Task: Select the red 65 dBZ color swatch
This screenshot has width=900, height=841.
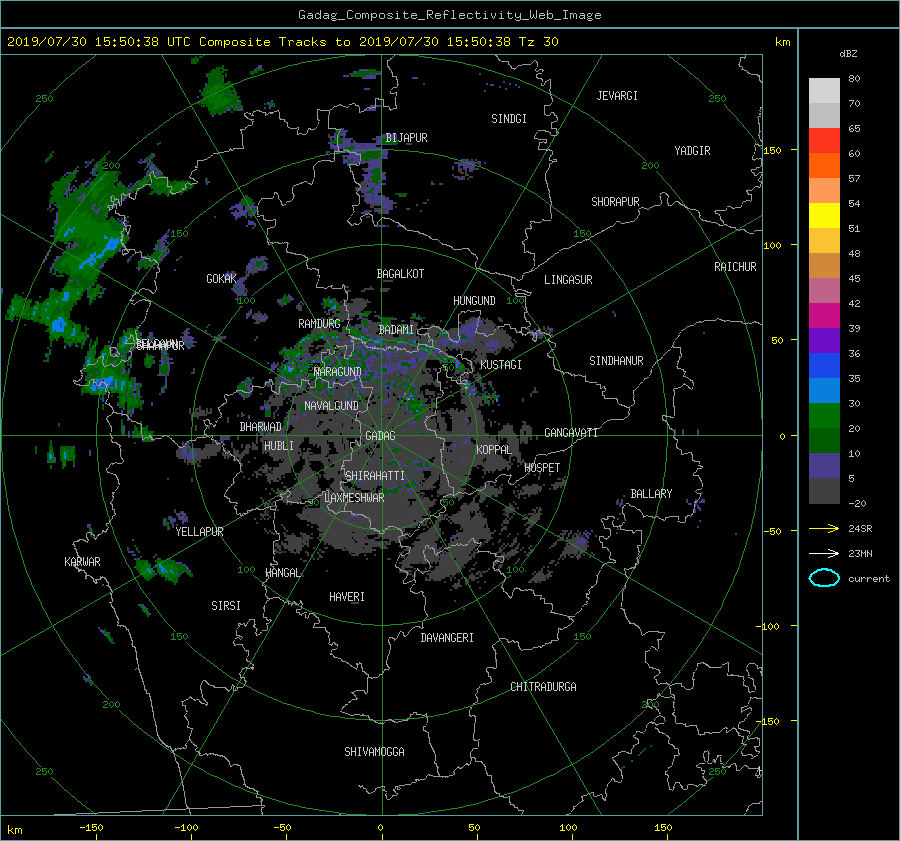Action: 824,141
